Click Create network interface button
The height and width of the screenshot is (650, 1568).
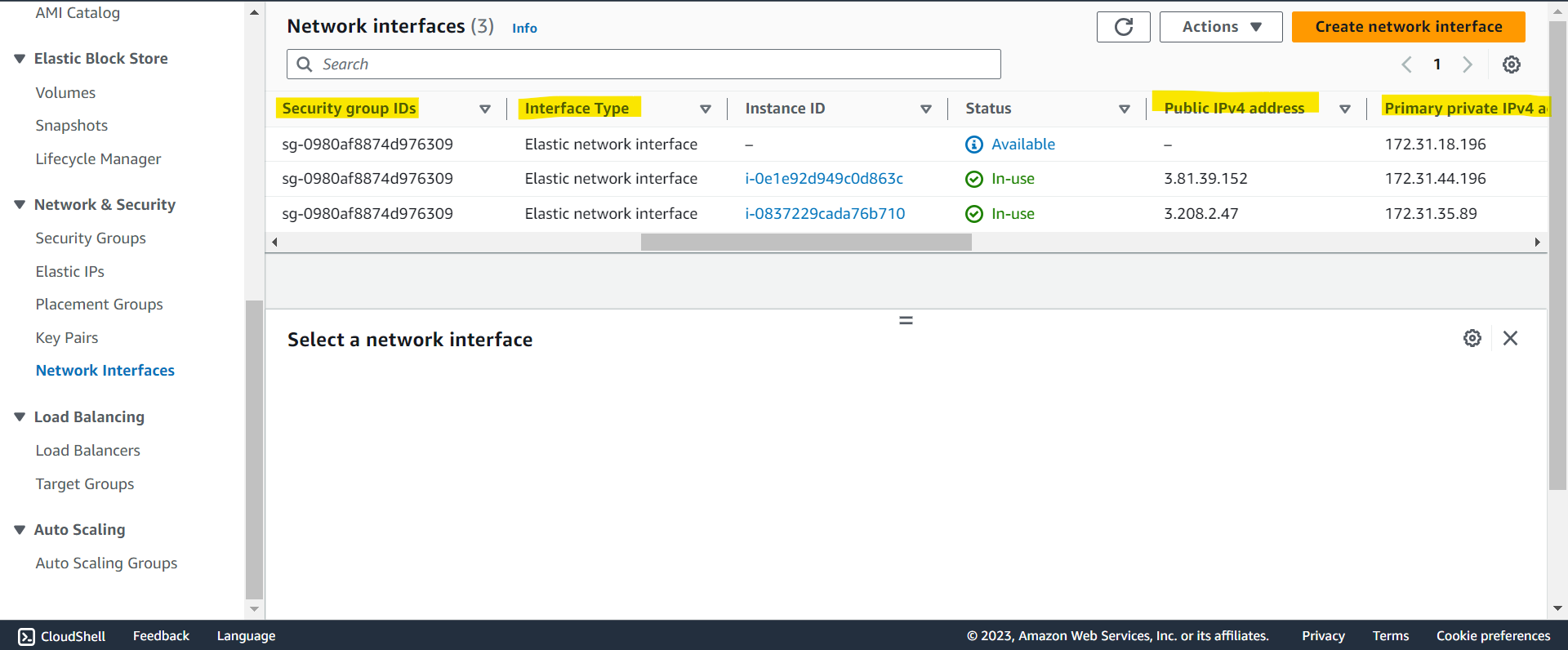(1408, 27)
